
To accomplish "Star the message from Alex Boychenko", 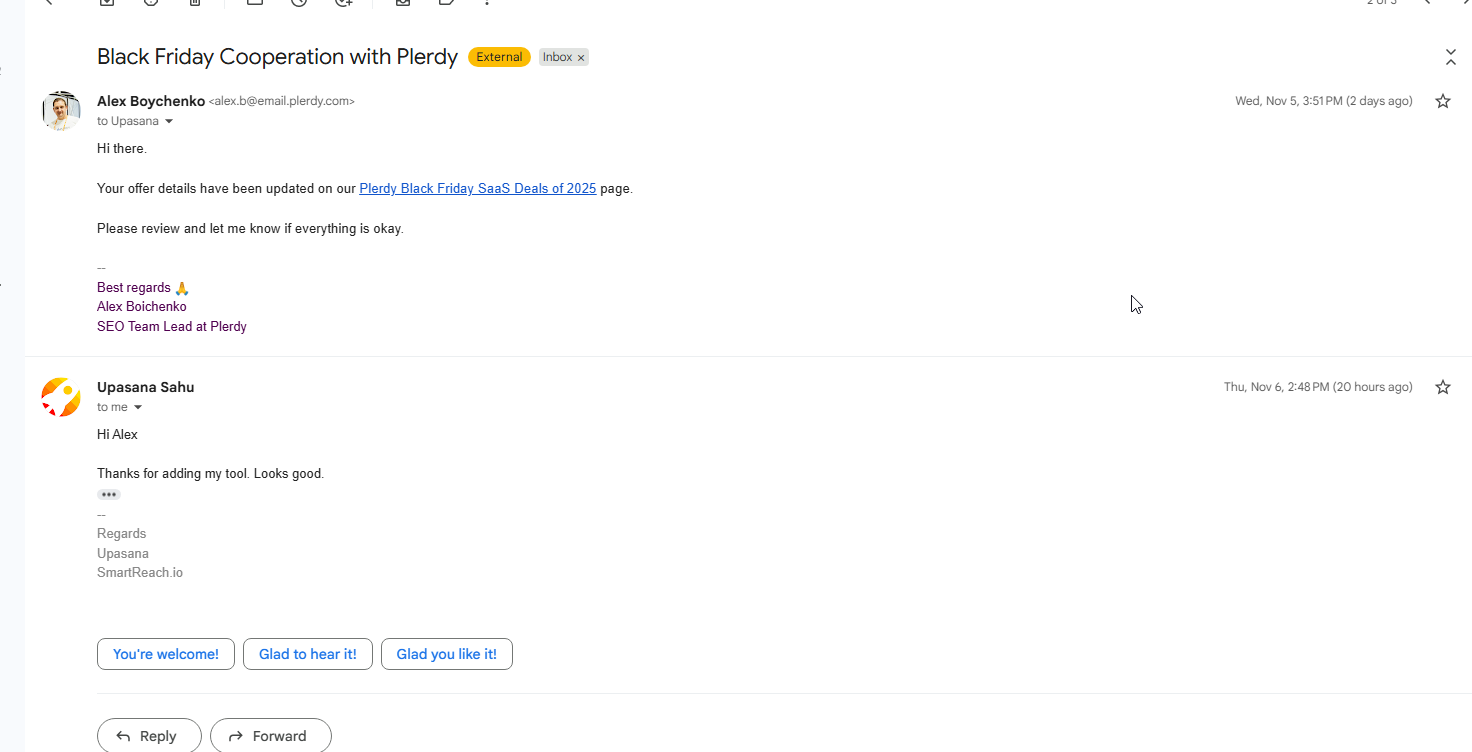I will pyautogui.click(x=1442, y=101).
